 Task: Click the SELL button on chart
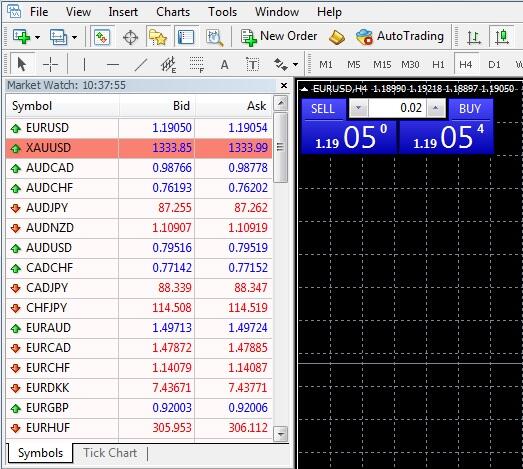coord(323,109)
